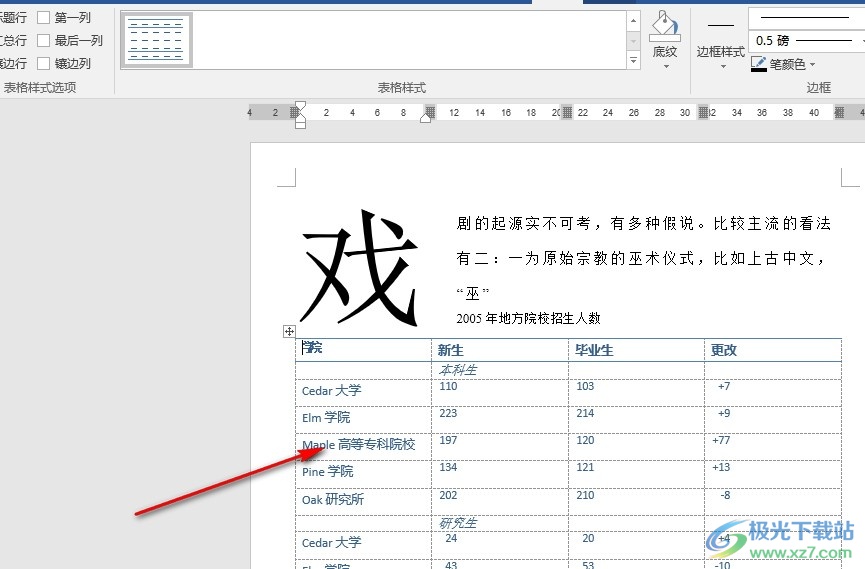Click the ruler column marker near 21

pyautogui.click(x=567, y=113)
